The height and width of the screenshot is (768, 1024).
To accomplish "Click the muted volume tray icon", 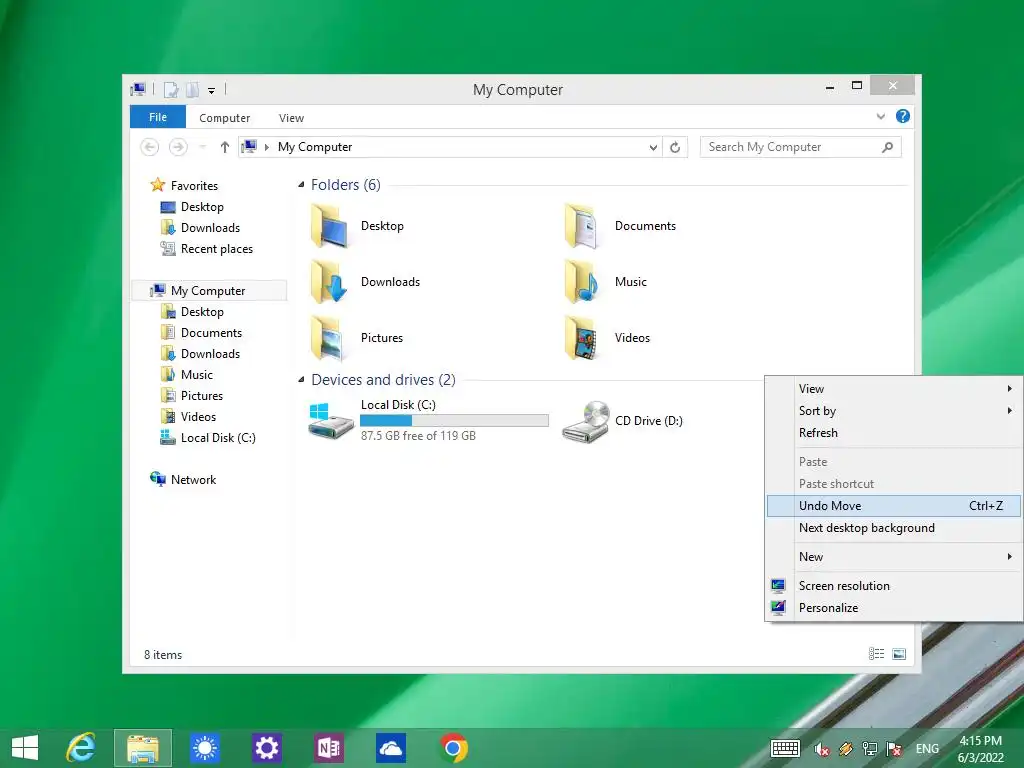I will click(x=822, y=749).
